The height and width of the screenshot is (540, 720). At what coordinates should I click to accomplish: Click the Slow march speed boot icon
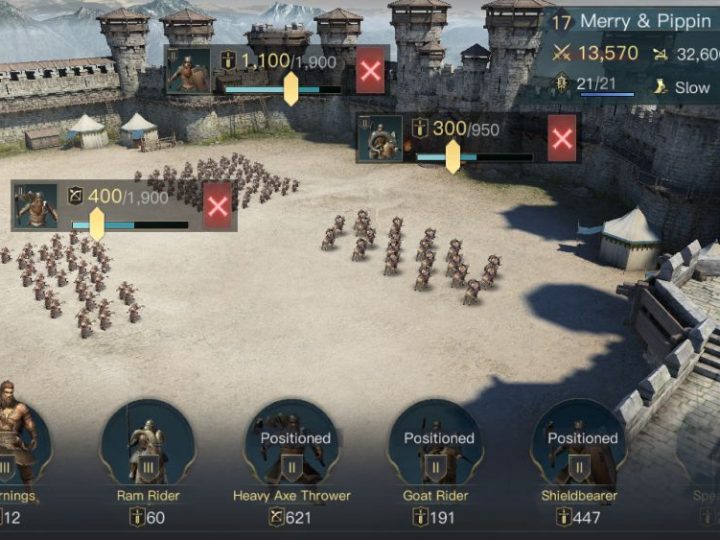(x=661, y=86)
